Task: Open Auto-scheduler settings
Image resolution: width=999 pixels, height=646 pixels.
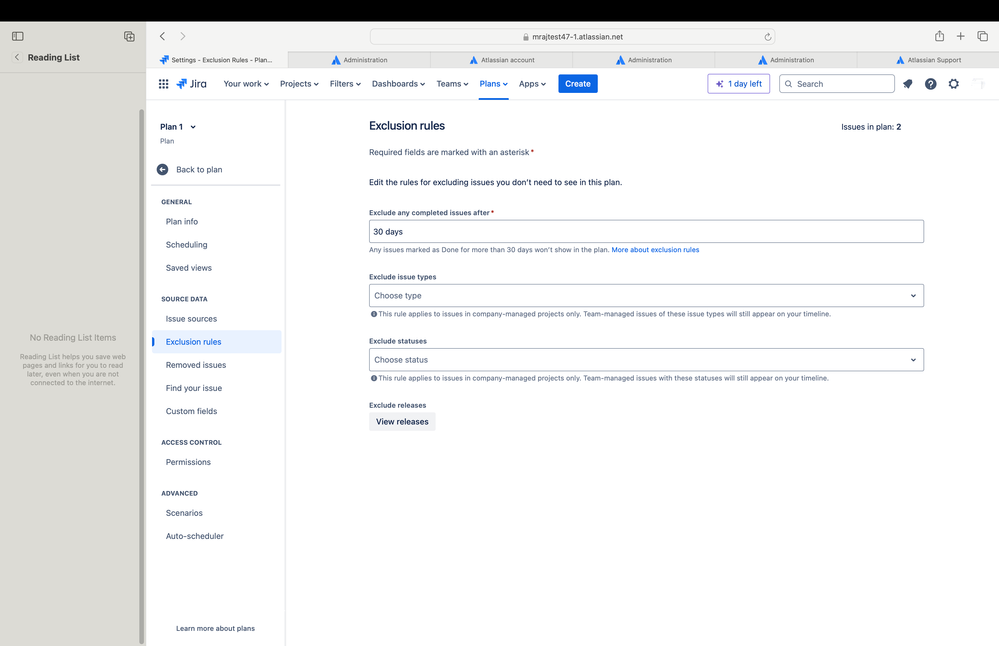Action: pos(194,536)
